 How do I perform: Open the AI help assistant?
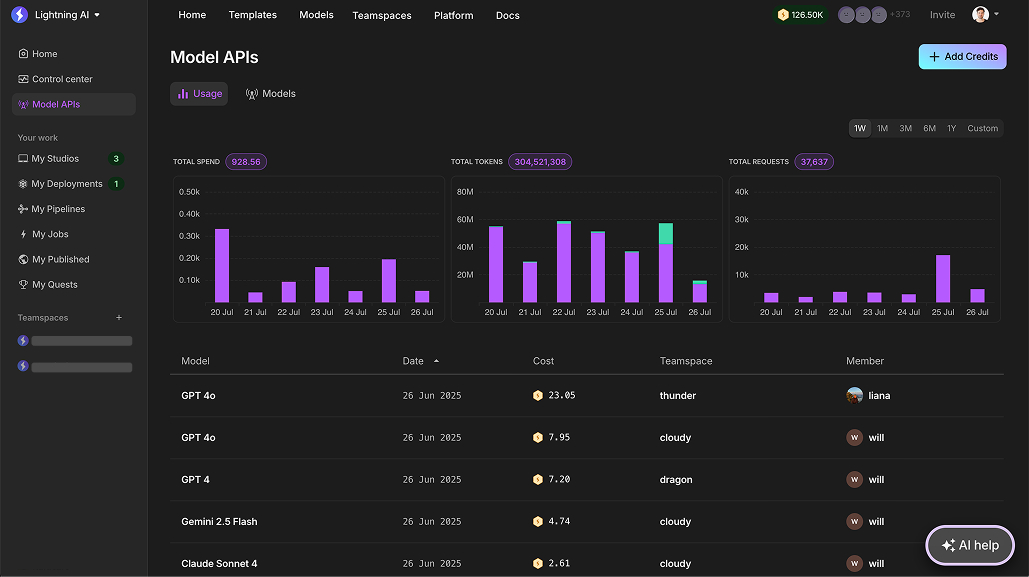[970, 545]
